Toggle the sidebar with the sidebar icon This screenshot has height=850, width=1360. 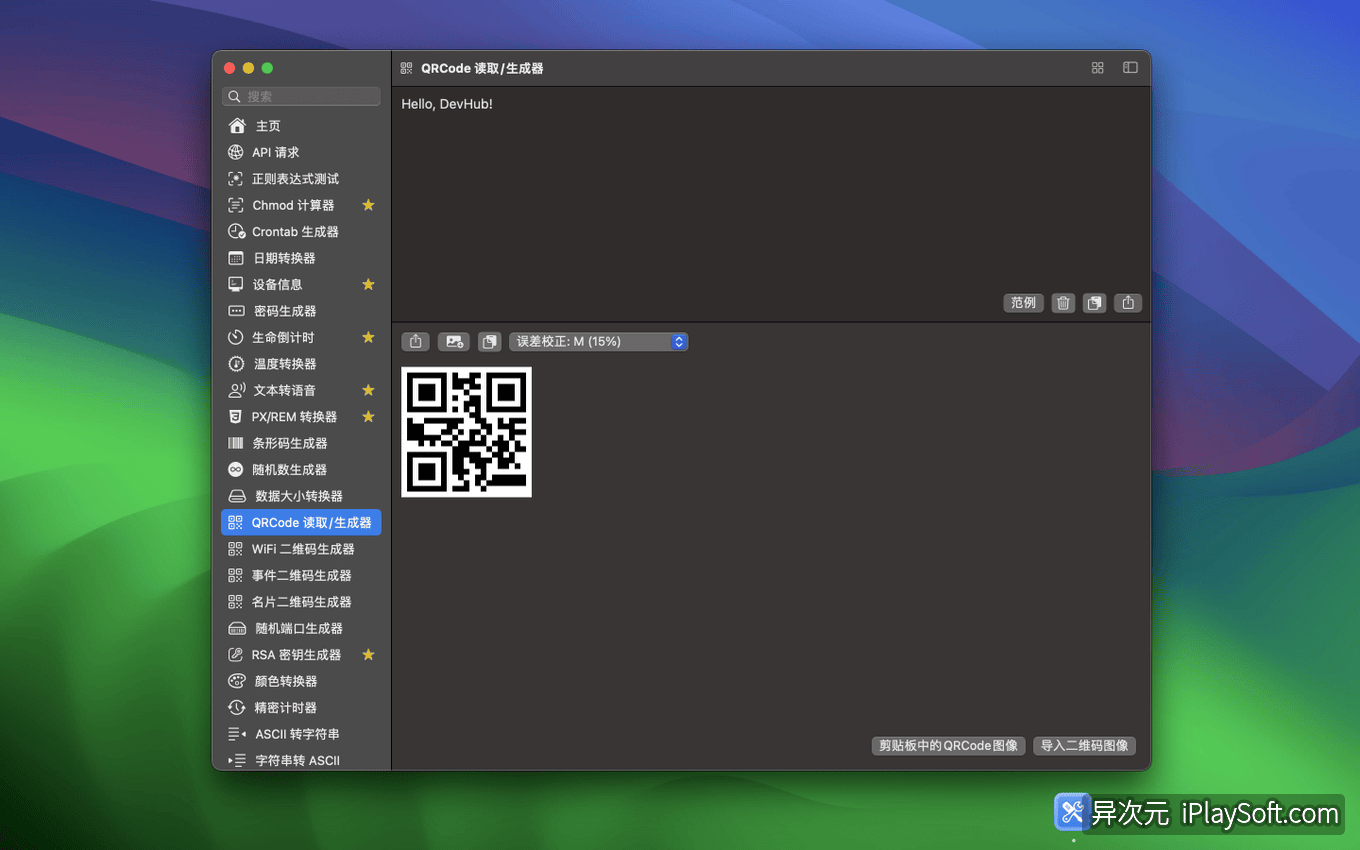point(1130,68)
